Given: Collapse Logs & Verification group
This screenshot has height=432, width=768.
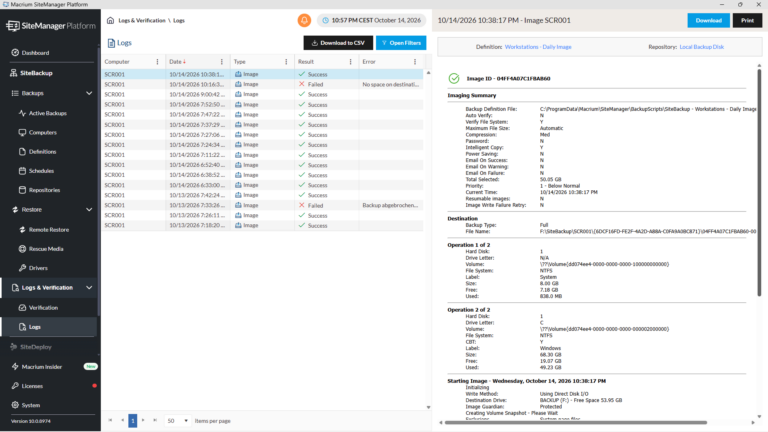Looking at the screenshot, I should (89, 288).
